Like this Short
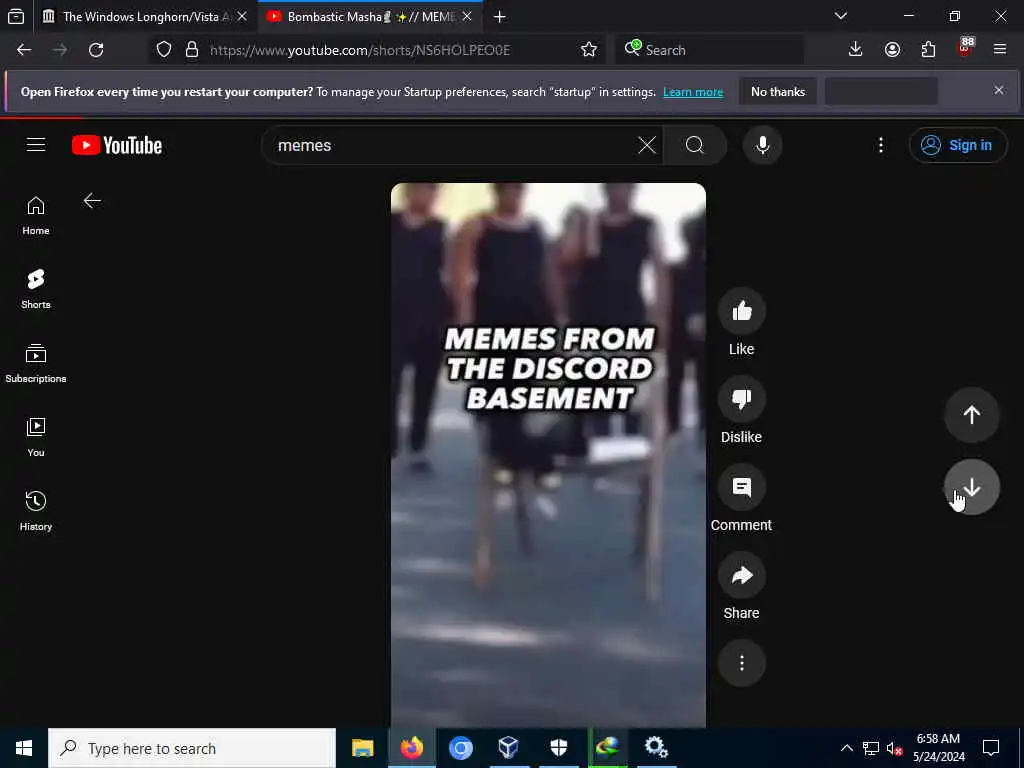 [741, 311]
